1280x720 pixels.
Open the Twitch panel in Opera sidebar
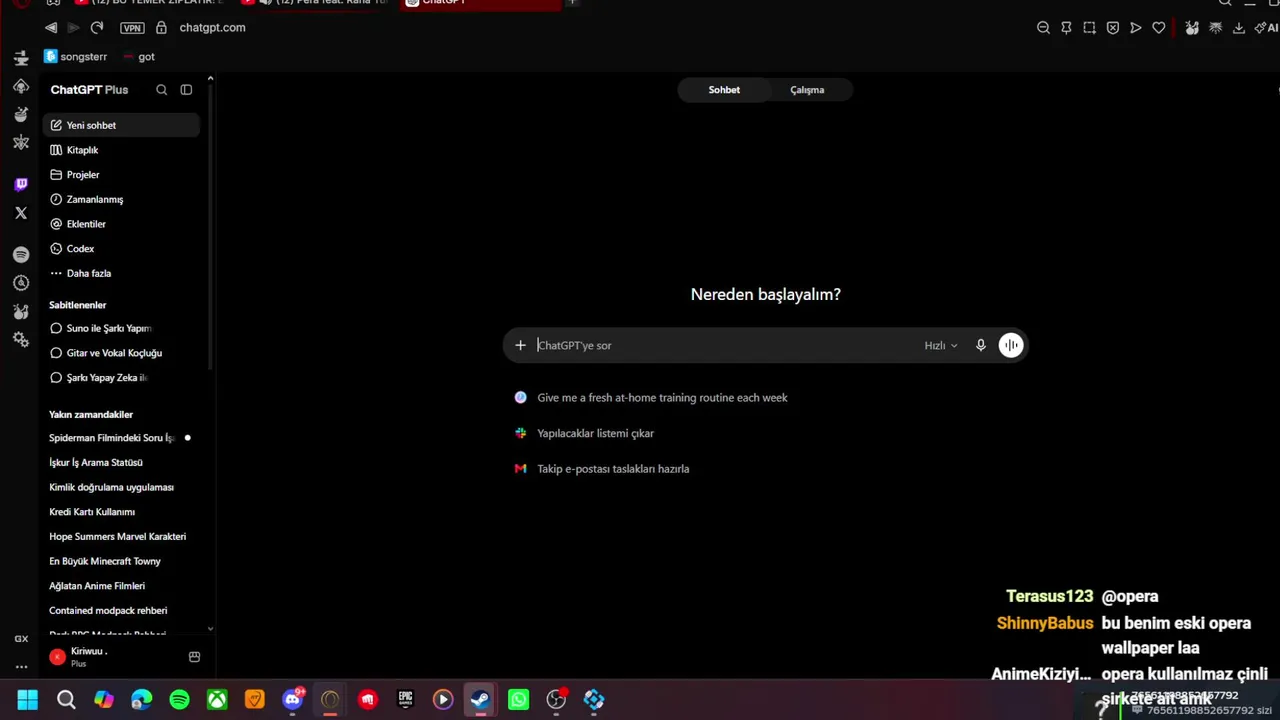(21, 184)
